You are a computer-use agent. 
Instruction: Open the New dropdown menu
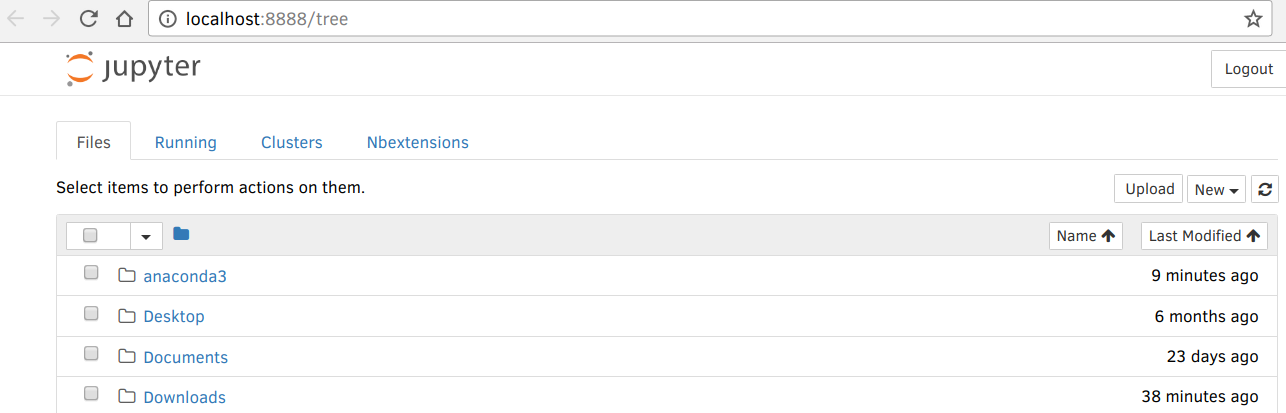1216,189
